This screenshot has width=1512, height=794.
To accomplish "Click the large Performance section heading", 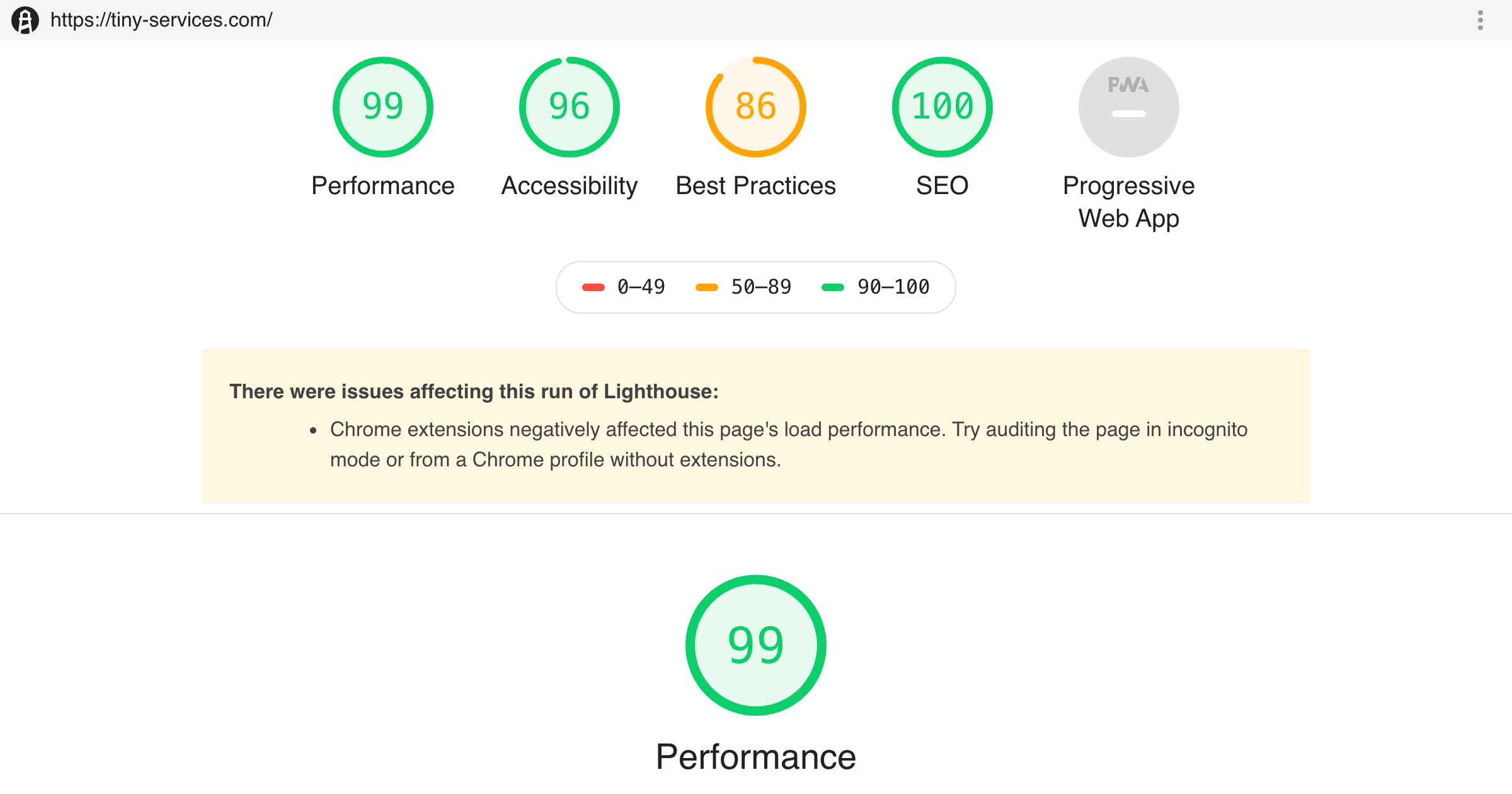I will pos(756,757).
